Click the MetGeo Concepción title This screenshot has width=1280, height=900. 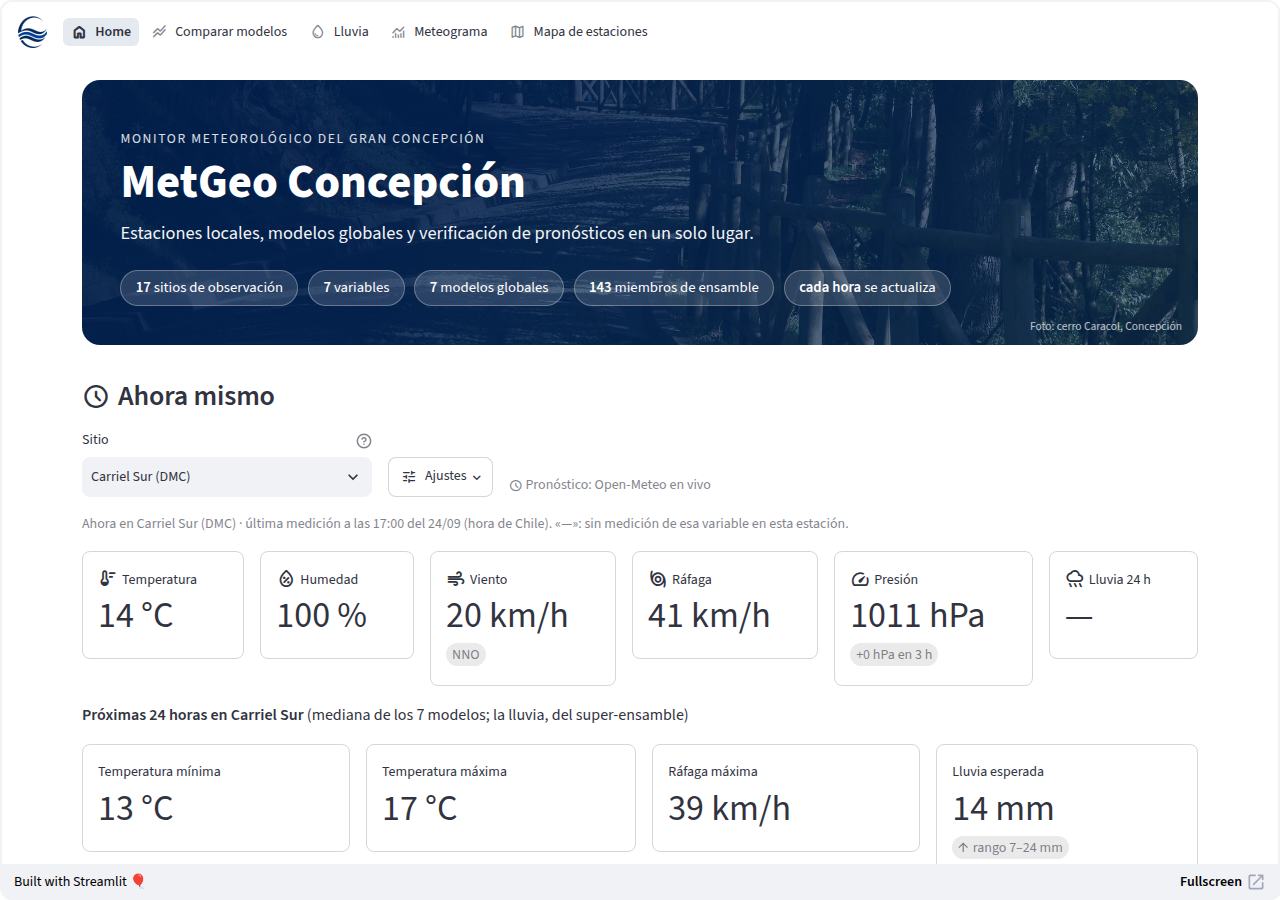click(323, 182)
